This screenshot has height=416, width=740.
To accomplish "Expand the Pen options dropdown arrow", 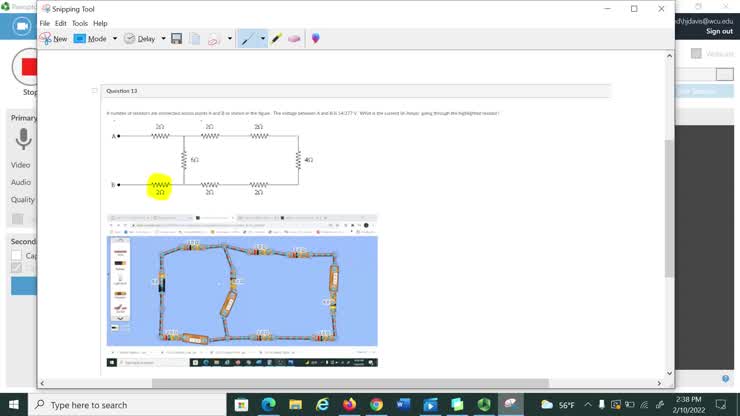I will [263, 39].
